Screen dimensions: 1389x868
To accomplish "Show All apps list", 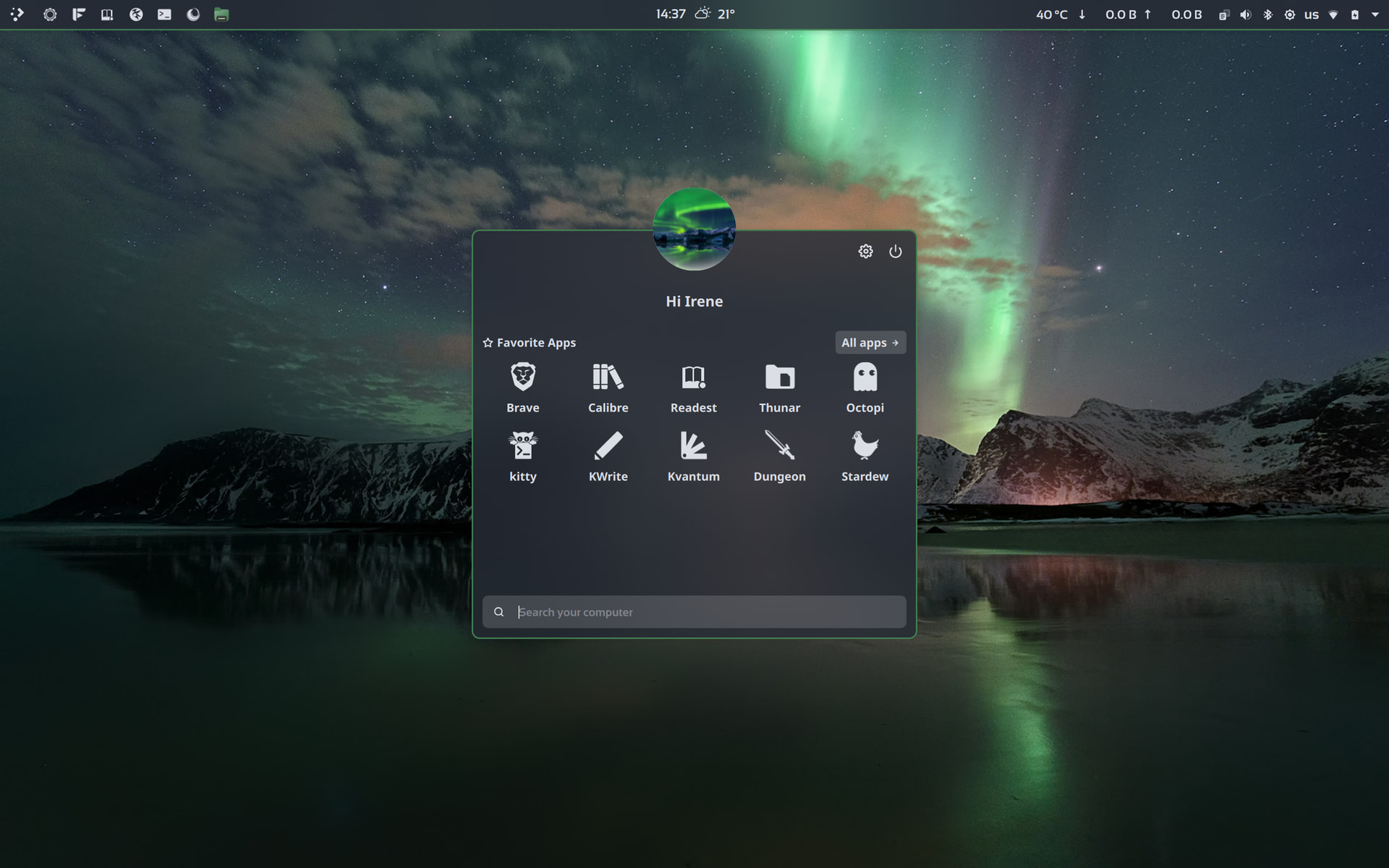I will point(870,343).
